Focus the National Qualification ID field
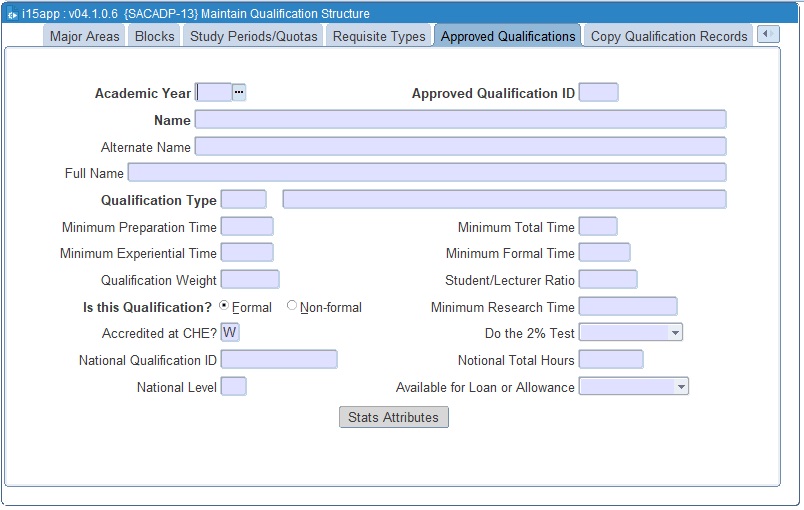The height and width of the screenshot is (510, 804). [x=279, y=359]
